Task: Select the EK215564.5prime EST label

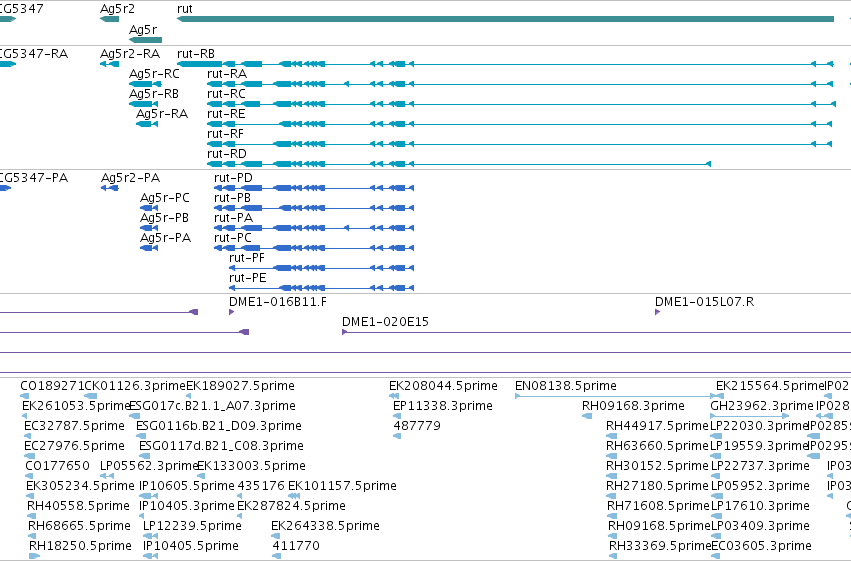Action: coord(770,386)
